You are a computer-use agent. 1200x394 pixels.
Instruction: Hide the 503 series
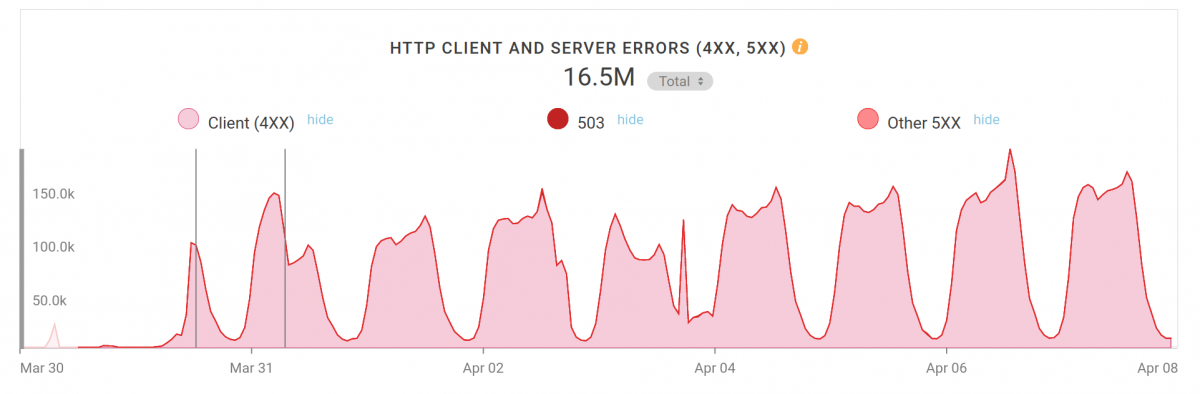[630, 119]
